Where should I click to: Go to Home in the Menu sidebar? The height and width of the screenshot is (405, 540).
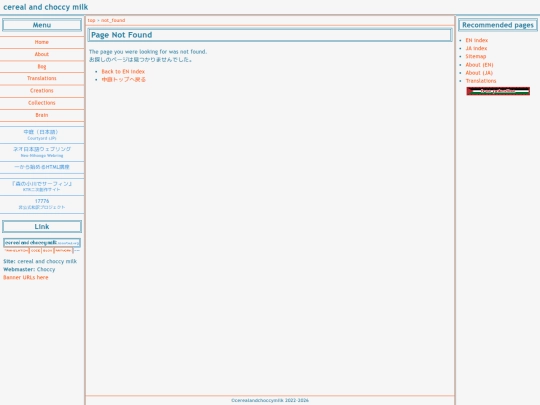tap(42, 42)
